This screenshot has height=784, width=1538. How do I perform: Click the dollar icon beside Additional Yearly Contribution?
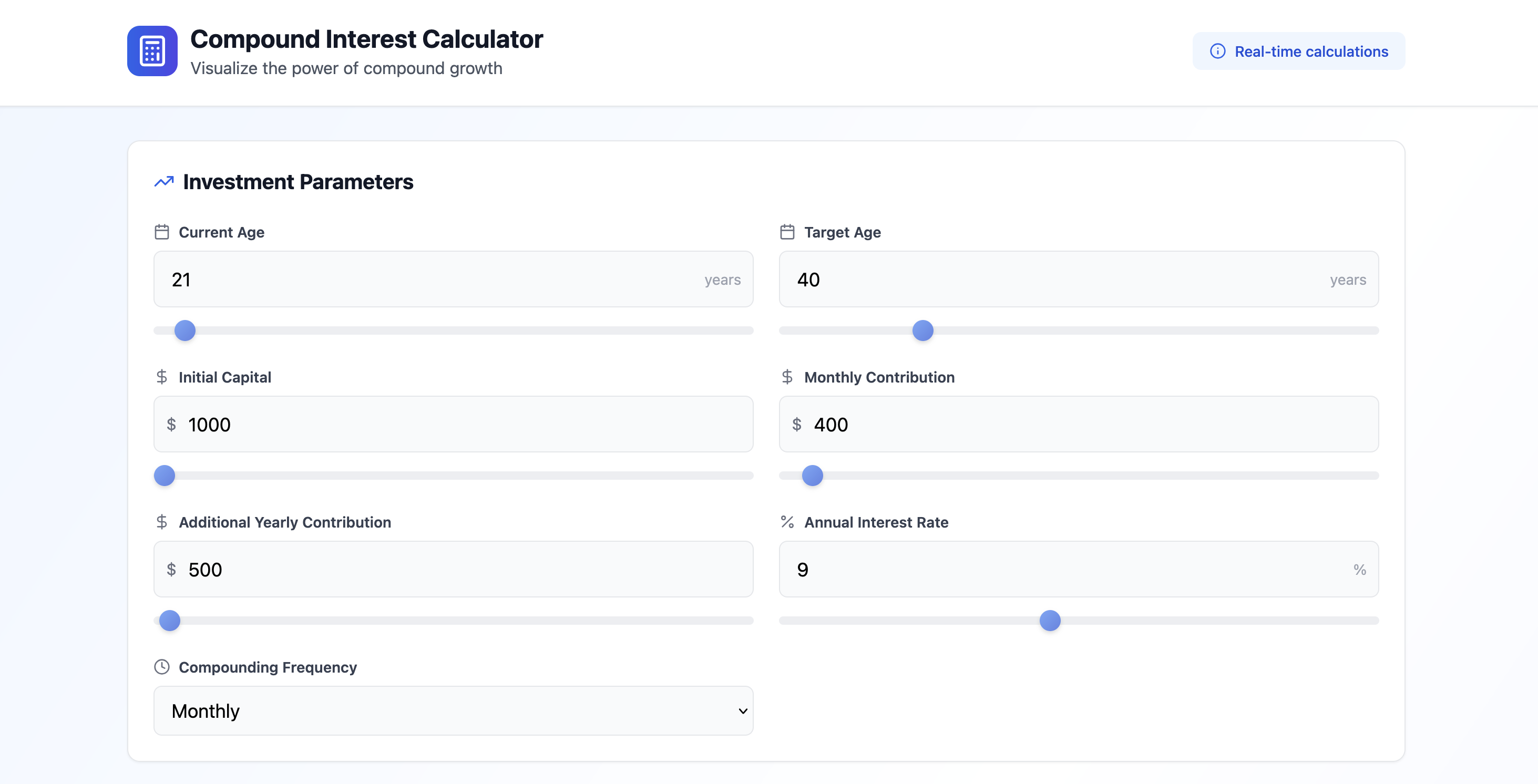tap(162, 521)
